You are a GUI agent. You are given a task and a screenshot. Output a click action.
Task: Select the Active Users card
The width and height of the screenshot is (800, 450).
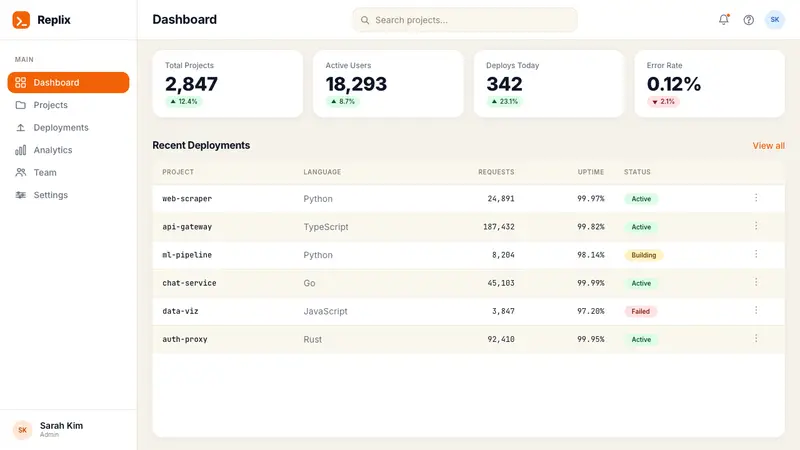pyautogui.click(x=388, y=84)
